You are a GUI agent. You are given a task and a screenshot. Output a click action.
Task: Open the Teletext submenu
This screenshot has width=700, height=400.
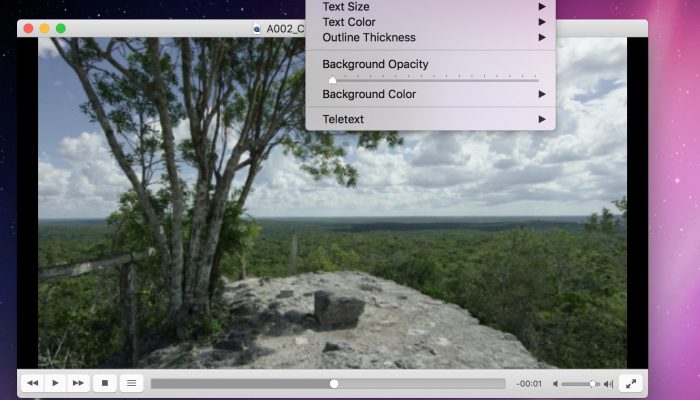click(x=431, y=119)
